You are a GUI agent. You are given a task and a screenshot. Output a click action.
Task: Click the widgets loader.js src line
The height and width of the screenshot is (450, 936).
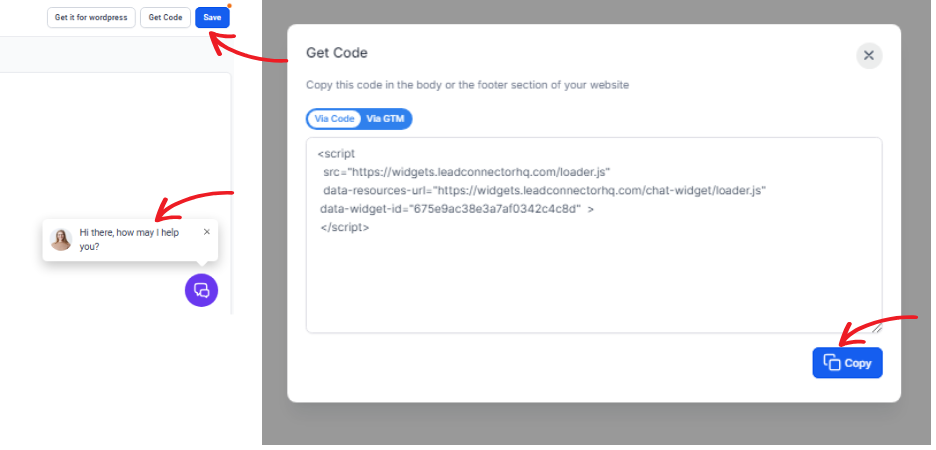click(x=466, y=172)
